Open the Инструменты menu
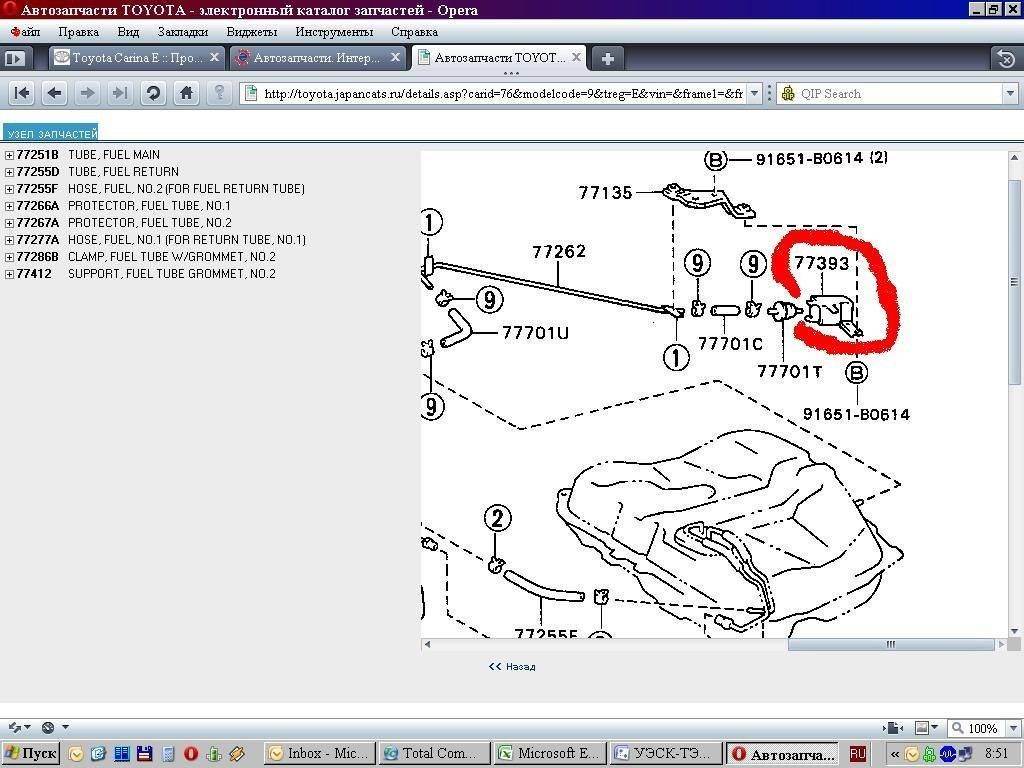This screenshot has width=1024, height=768. coord(334,32)
